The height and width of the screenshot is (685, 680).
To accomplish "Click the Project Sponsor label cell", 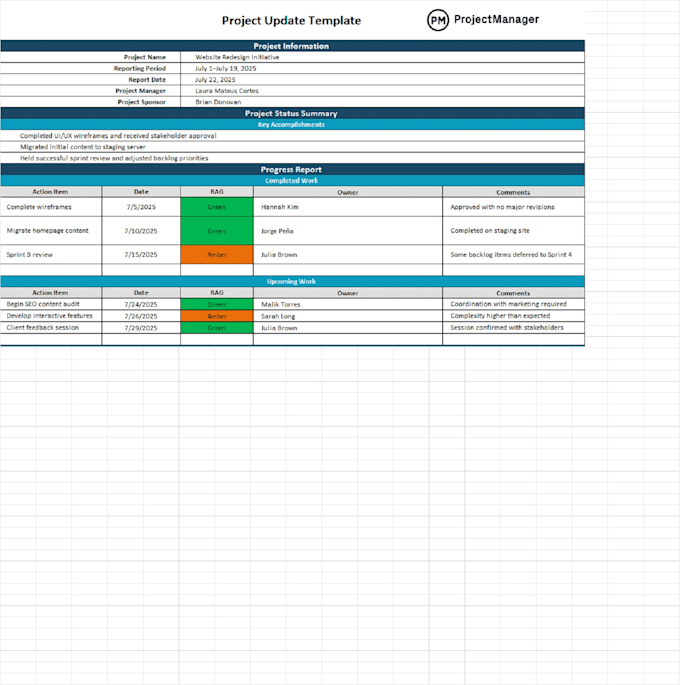I will [x=90, y=102].
